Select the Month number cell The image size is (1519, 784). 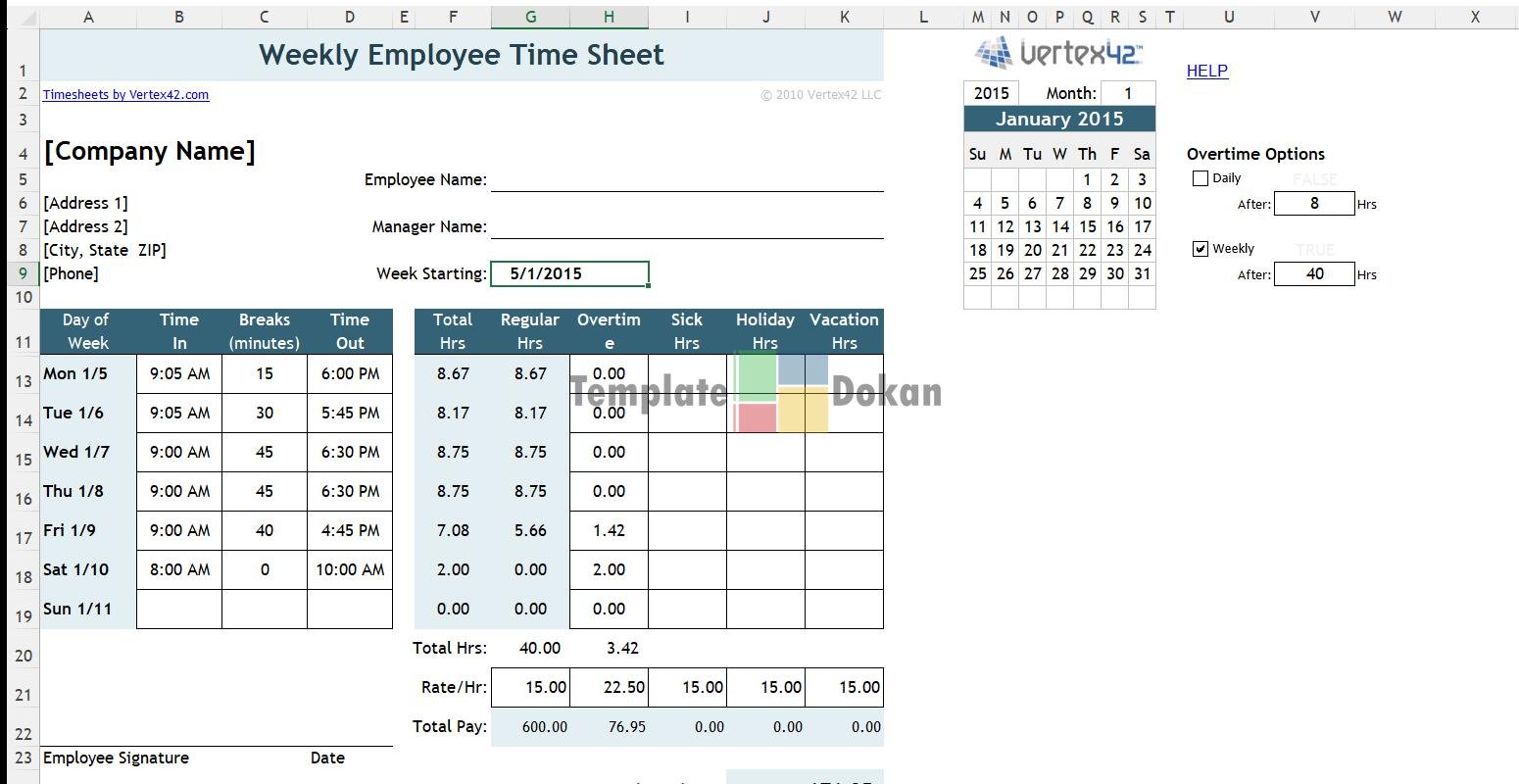[1127, 93]
